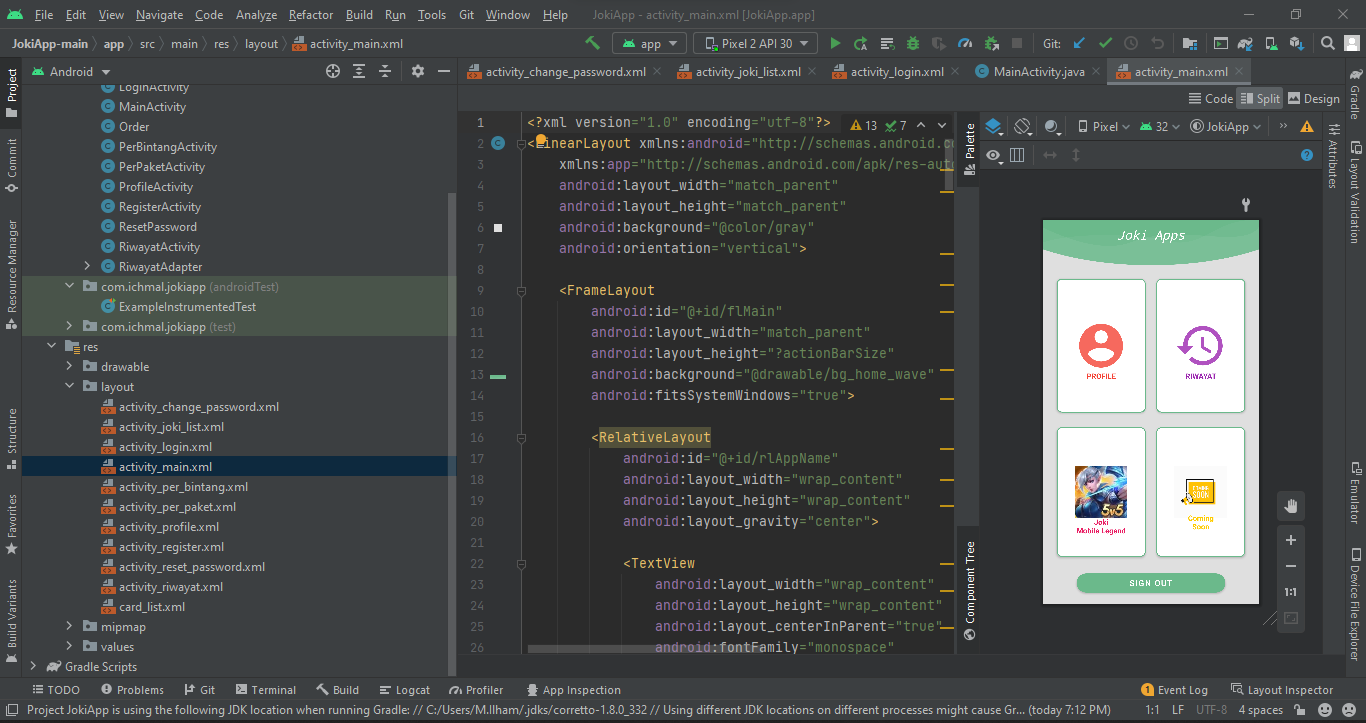The height and width of the screenshot is (723, 1366).
Task: Click the Git Update Project arrow
Action: pos(1079,44)
